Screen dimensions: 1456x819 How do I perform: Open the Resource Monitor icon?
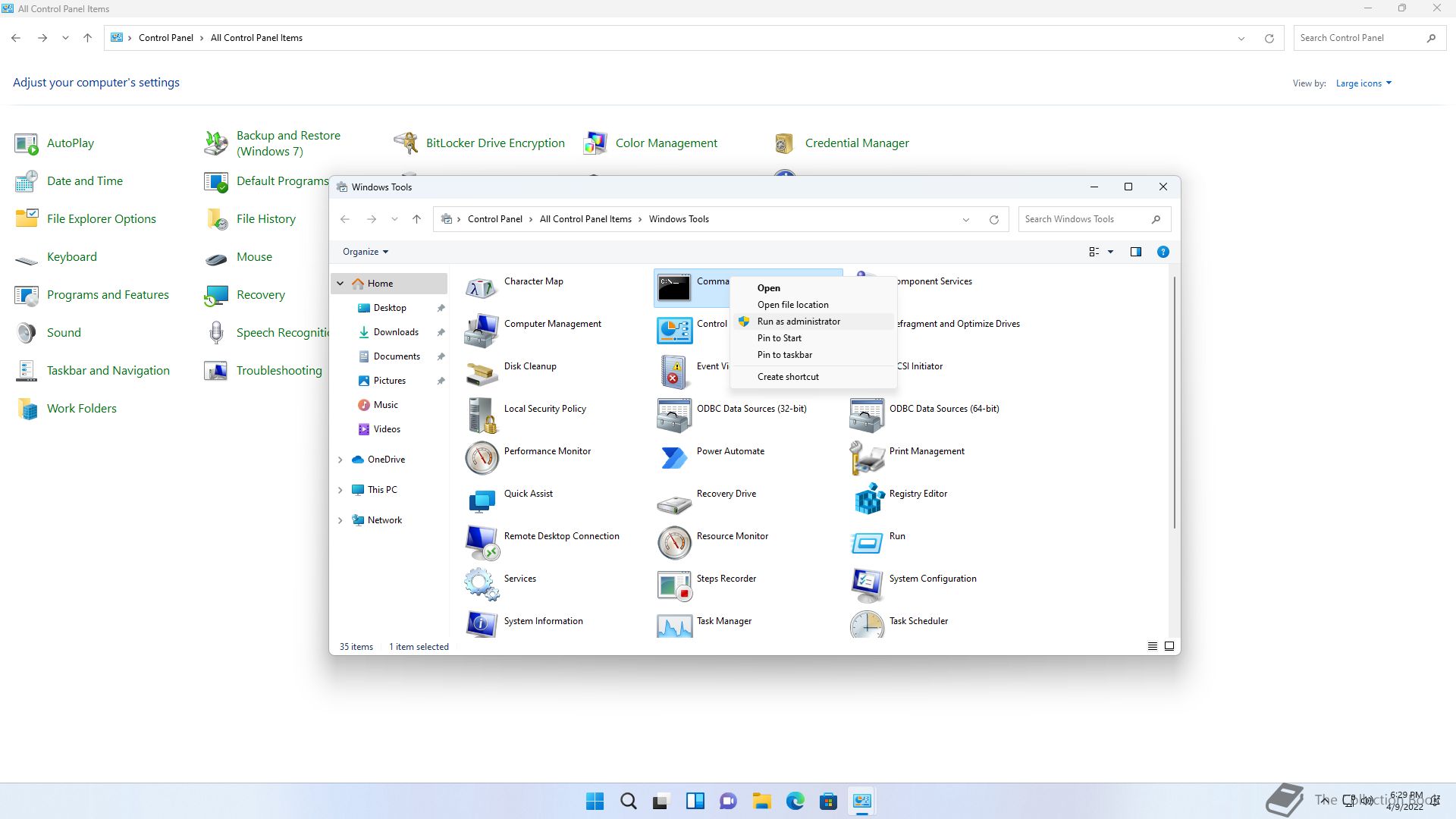point(674,542)
